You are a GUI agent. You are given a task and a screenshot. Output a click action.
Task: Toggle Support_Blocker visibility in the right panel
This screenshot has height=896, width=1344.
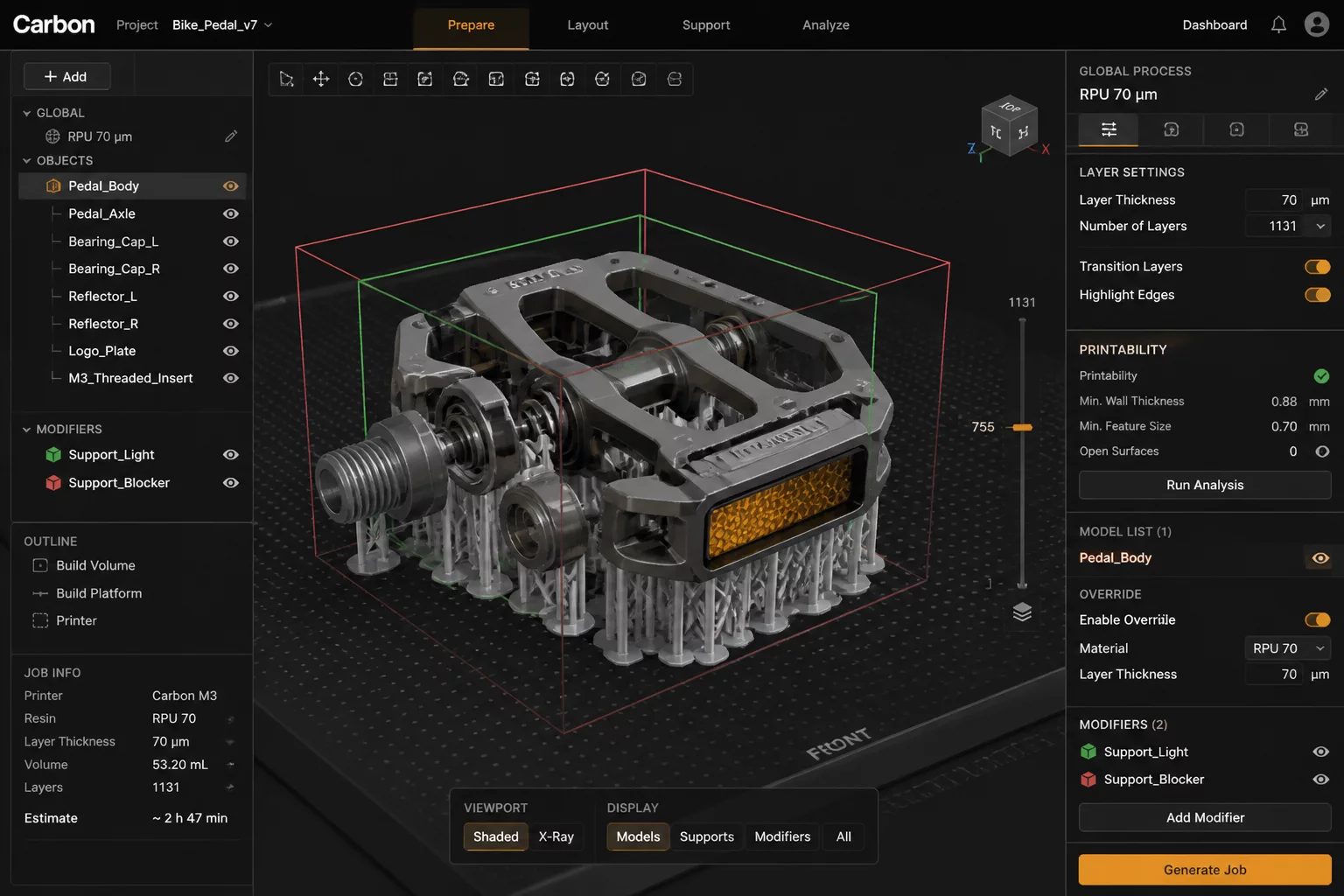pyautogui.click(x=1321, y=780)
